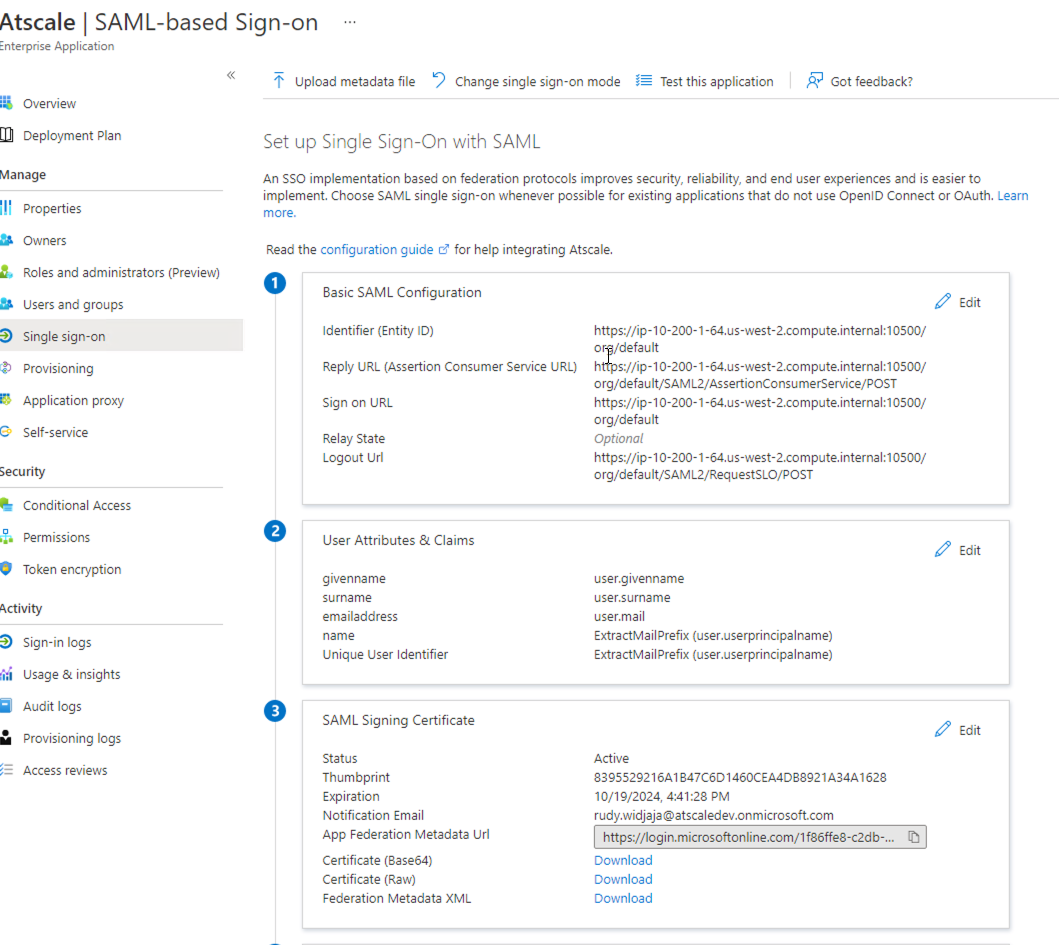The image size is (1059, 945).
Task: Select Users and groups
Action: click(73, 305)
